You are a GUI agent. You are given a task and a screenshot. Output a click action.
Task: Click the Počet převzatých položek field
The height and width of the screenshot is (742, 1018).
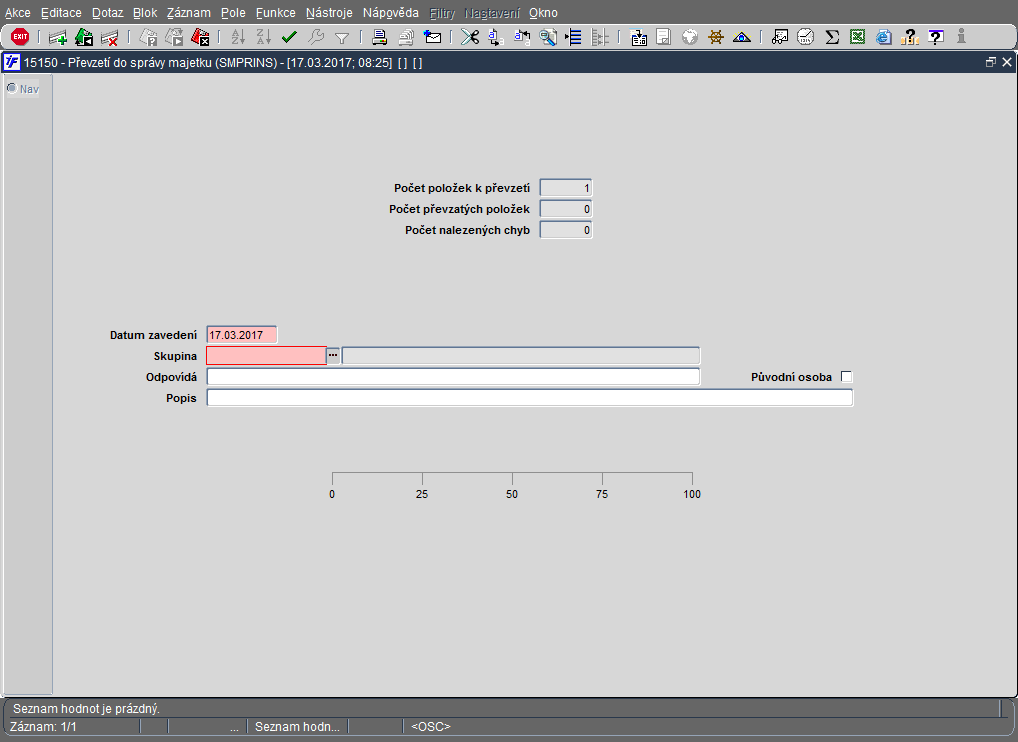click(565, 209)
